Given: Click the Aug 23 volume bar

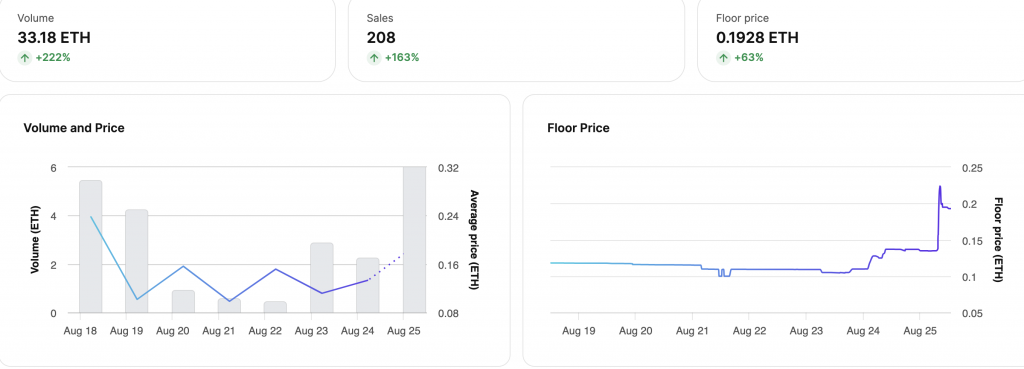Looking at the screenshot, I should pos(321,278).
